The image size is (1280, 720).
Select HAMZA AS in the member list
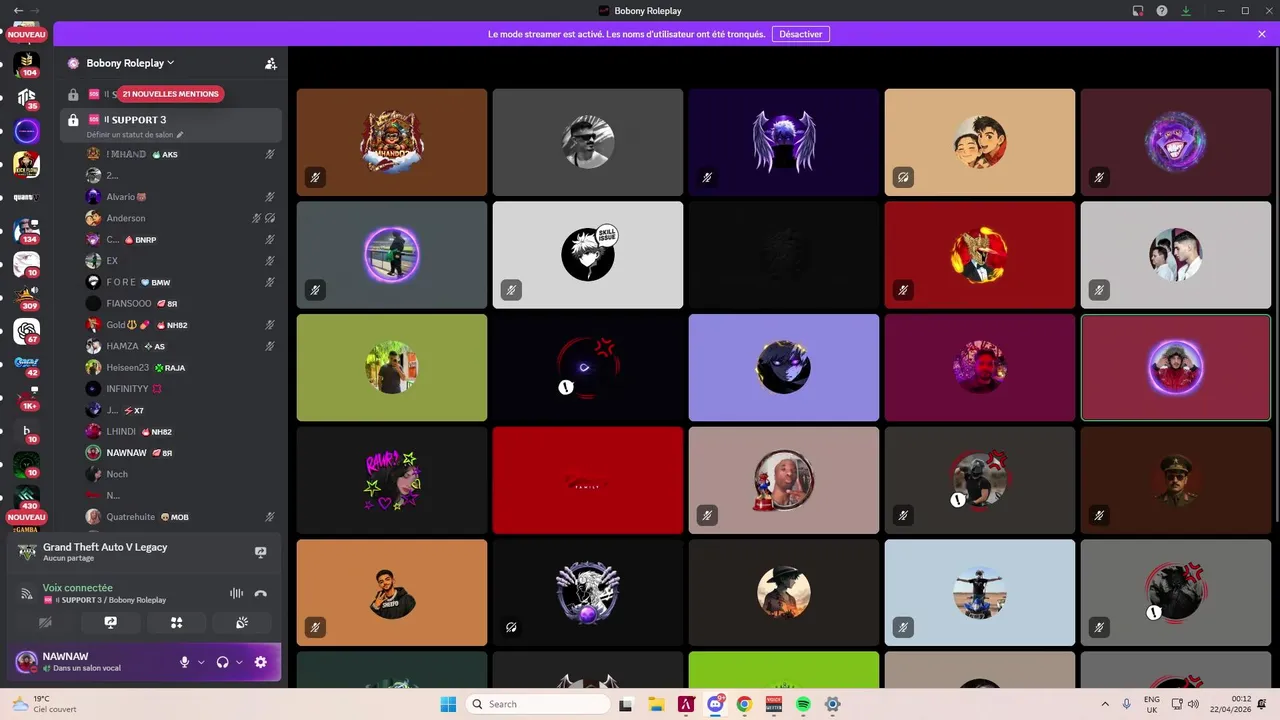click(180, 346)
